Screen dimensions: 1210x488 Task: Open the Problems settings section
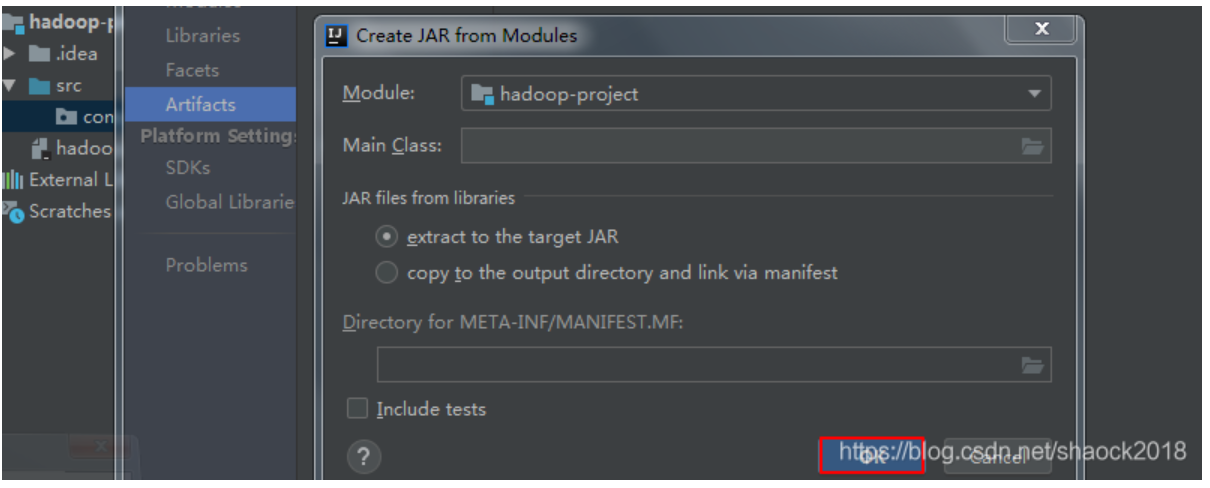click(206, 265)
